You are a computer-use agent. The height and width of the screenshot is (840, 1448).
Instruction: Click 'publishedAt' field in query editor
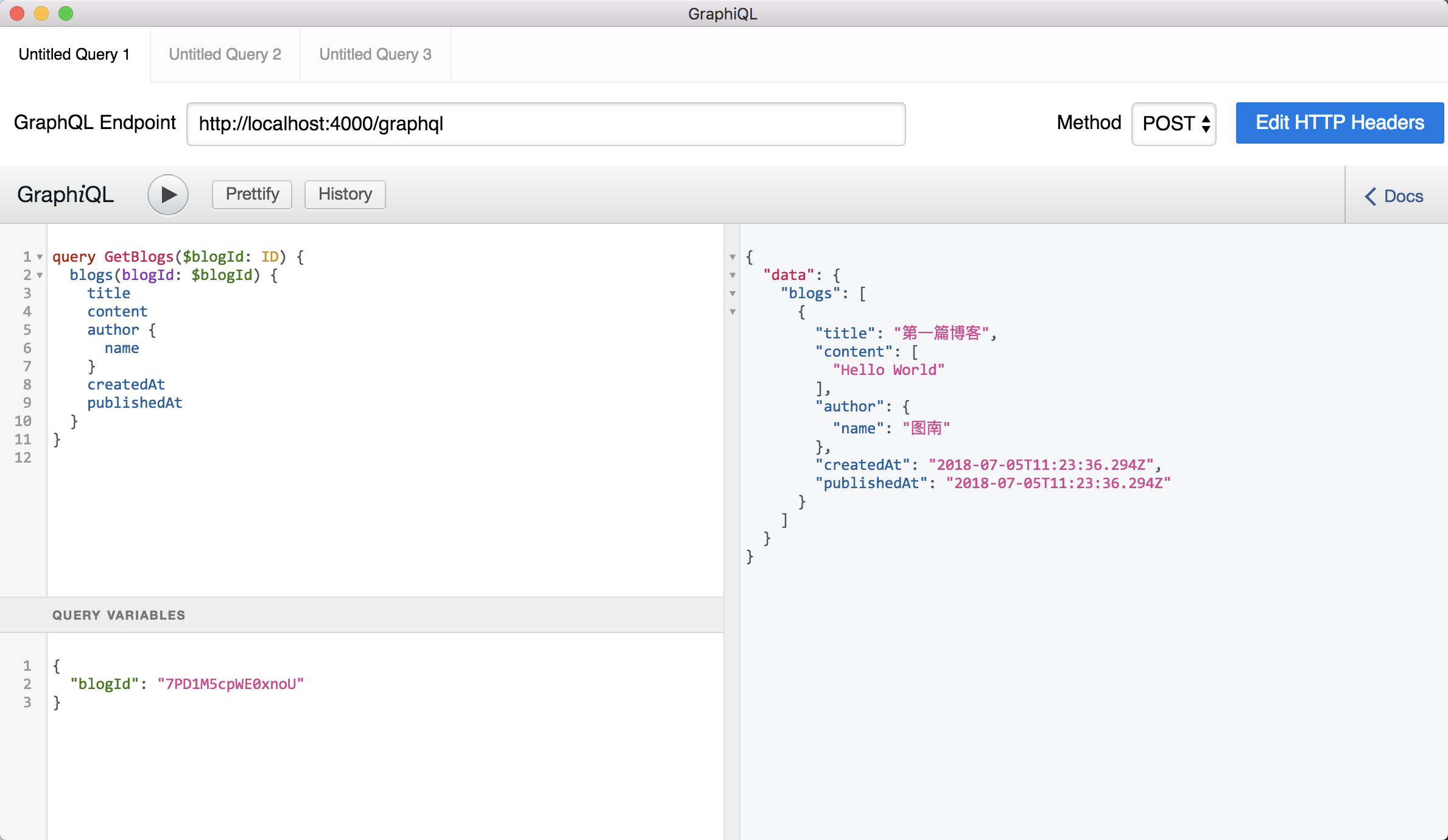click(135, 403)
